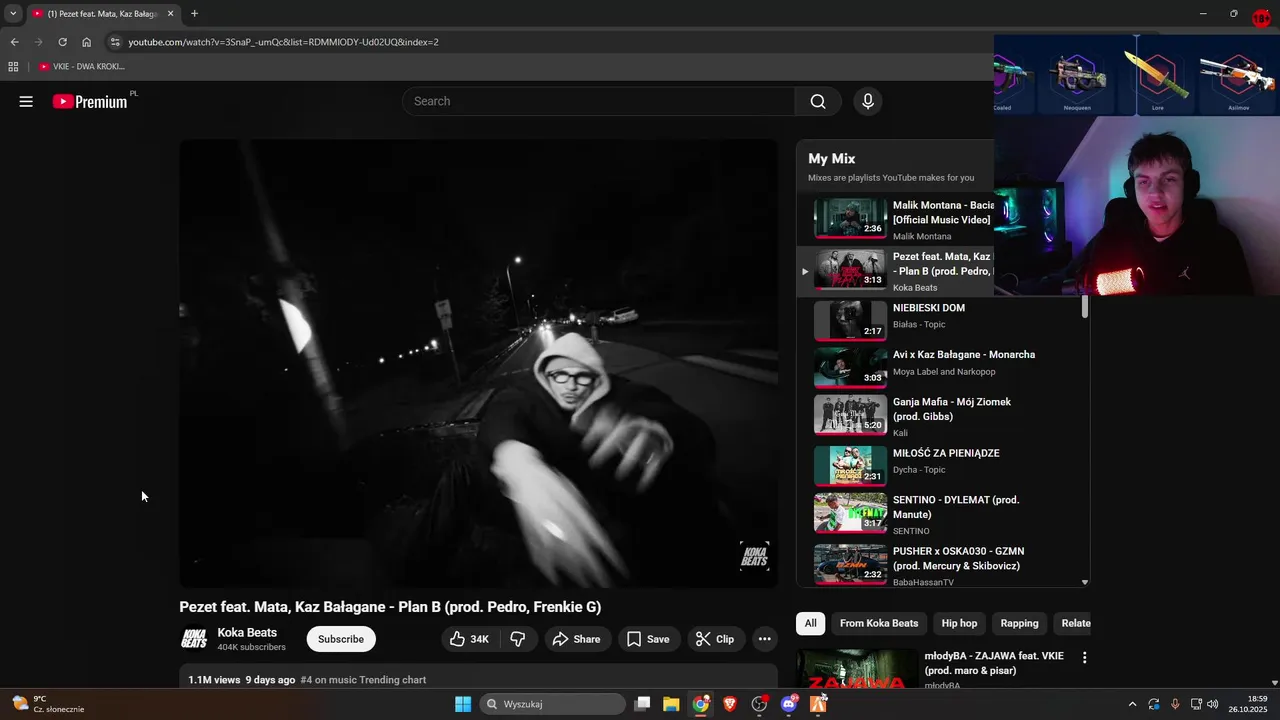
Task: Like the video with 34K thumbs up
Action: pyautogui.click(x=470, y=639)
